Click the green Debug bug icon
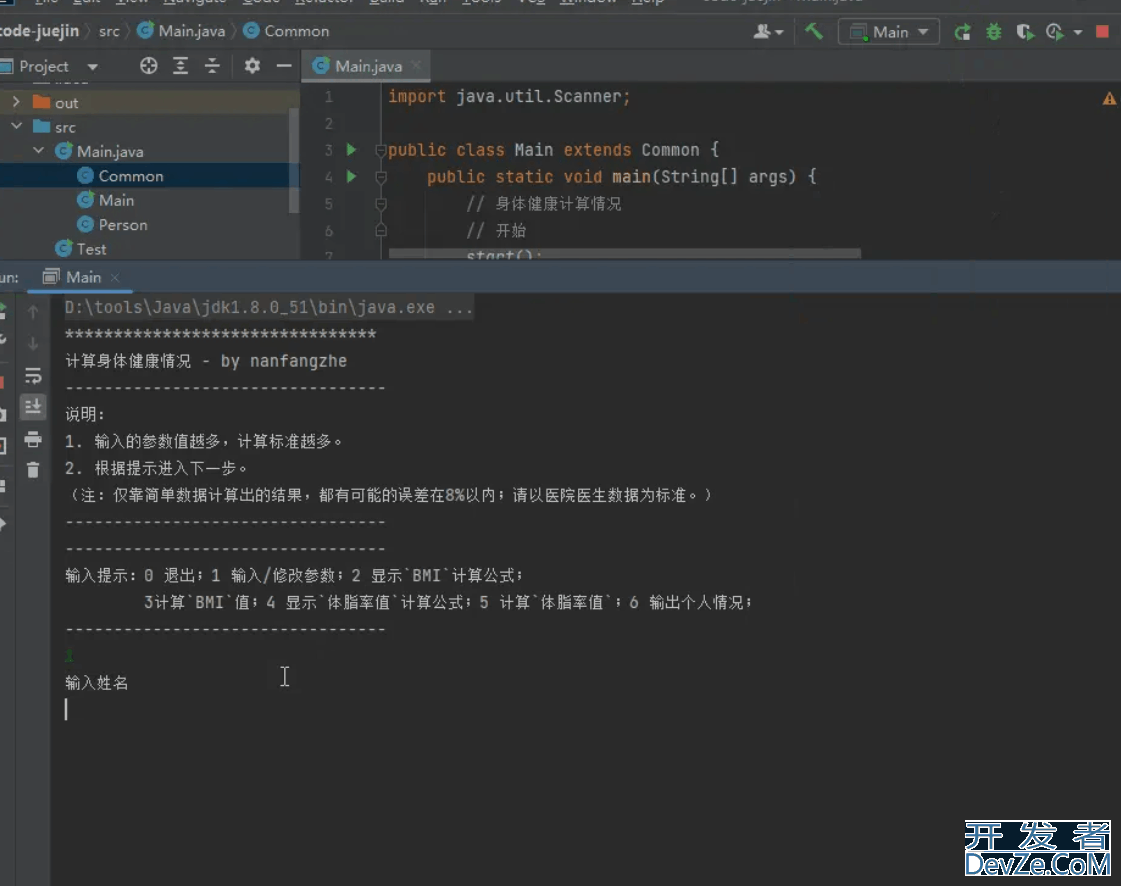1121x886 pixels. click(993, 32)
